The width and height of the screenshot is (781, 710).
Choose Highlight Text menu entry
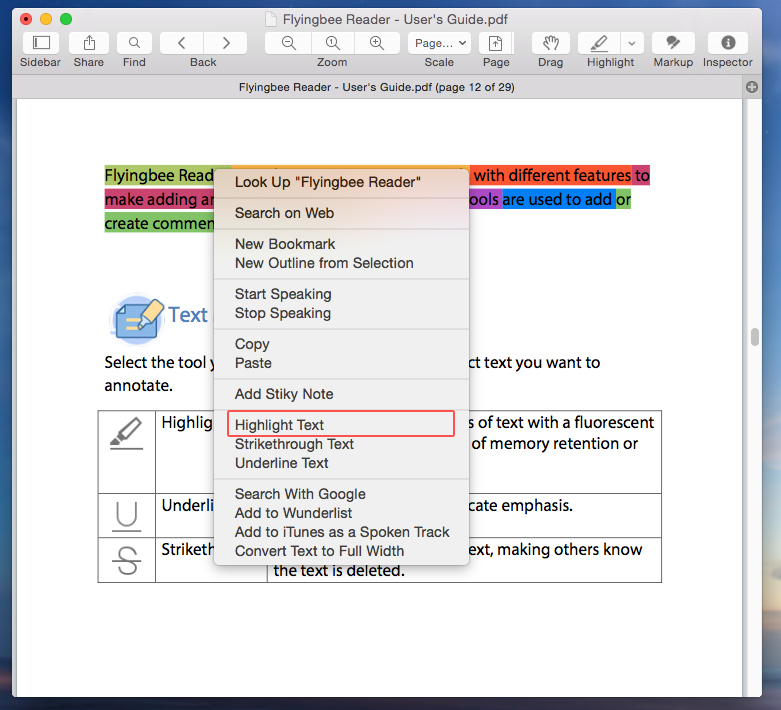pyautogui.click(x=341, y=425)
